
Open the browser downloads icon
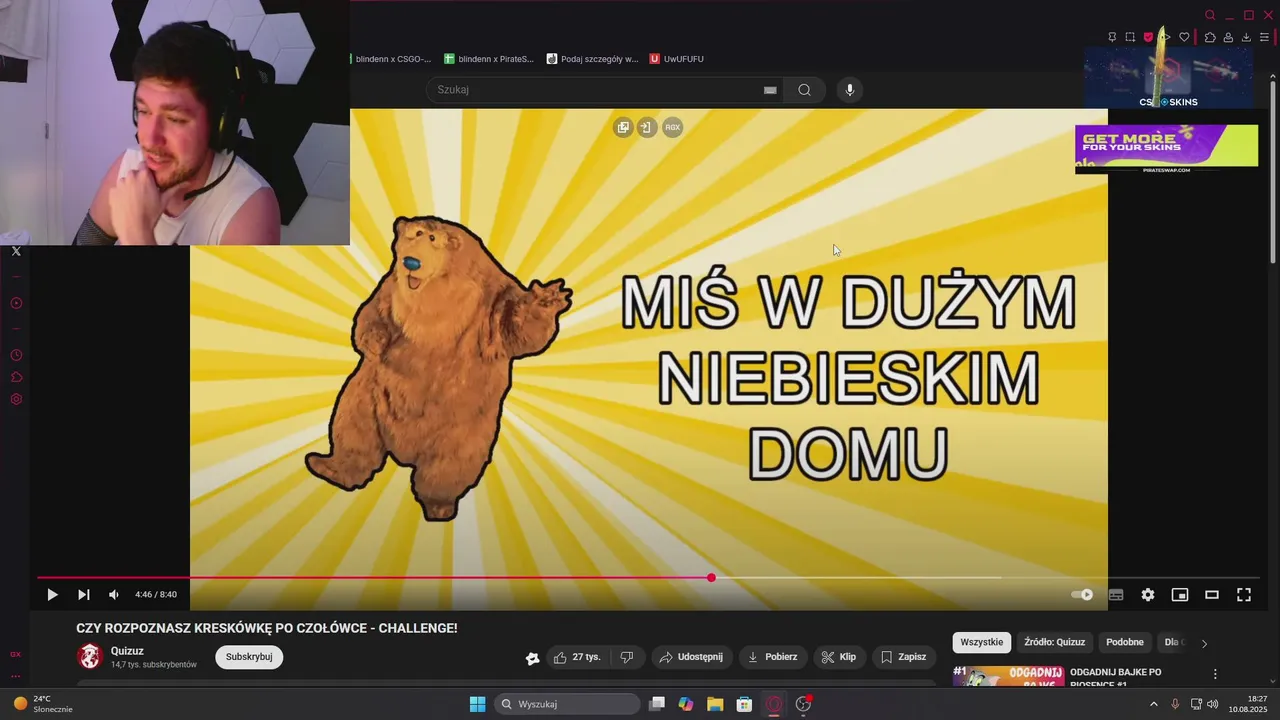pos(1246,37)
